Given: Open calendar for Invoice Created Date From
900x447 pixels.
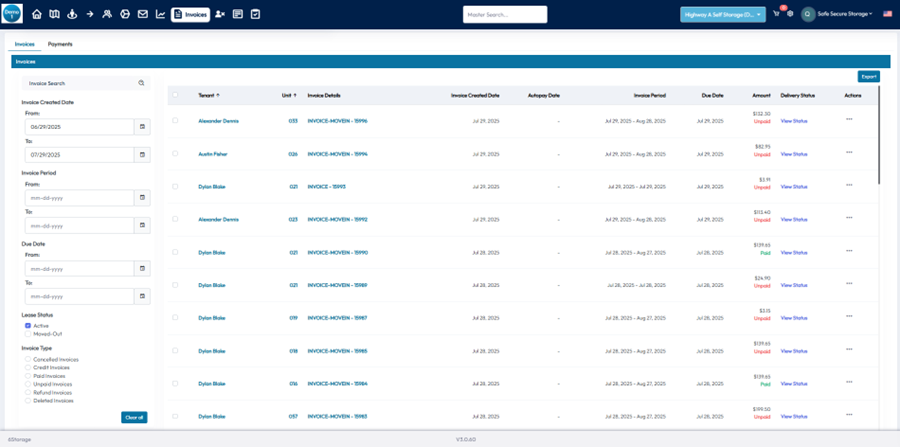Looking at the screenshot, I should pos(142,127).
